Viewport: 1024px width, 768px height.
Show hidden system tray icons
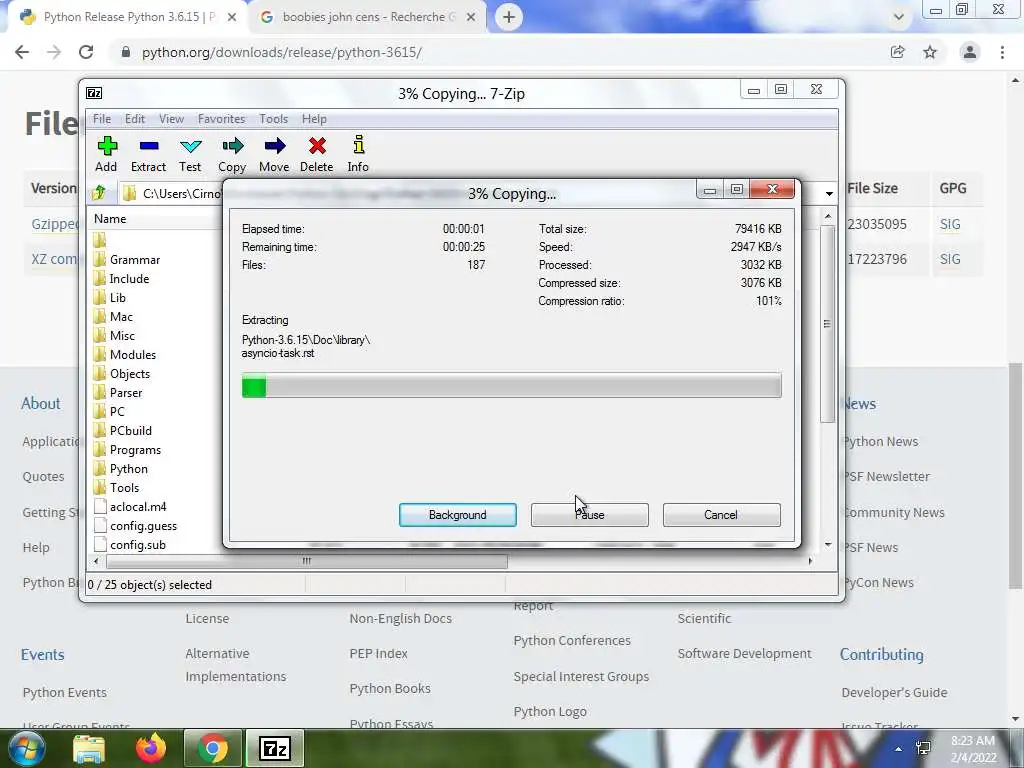(899, 749)
